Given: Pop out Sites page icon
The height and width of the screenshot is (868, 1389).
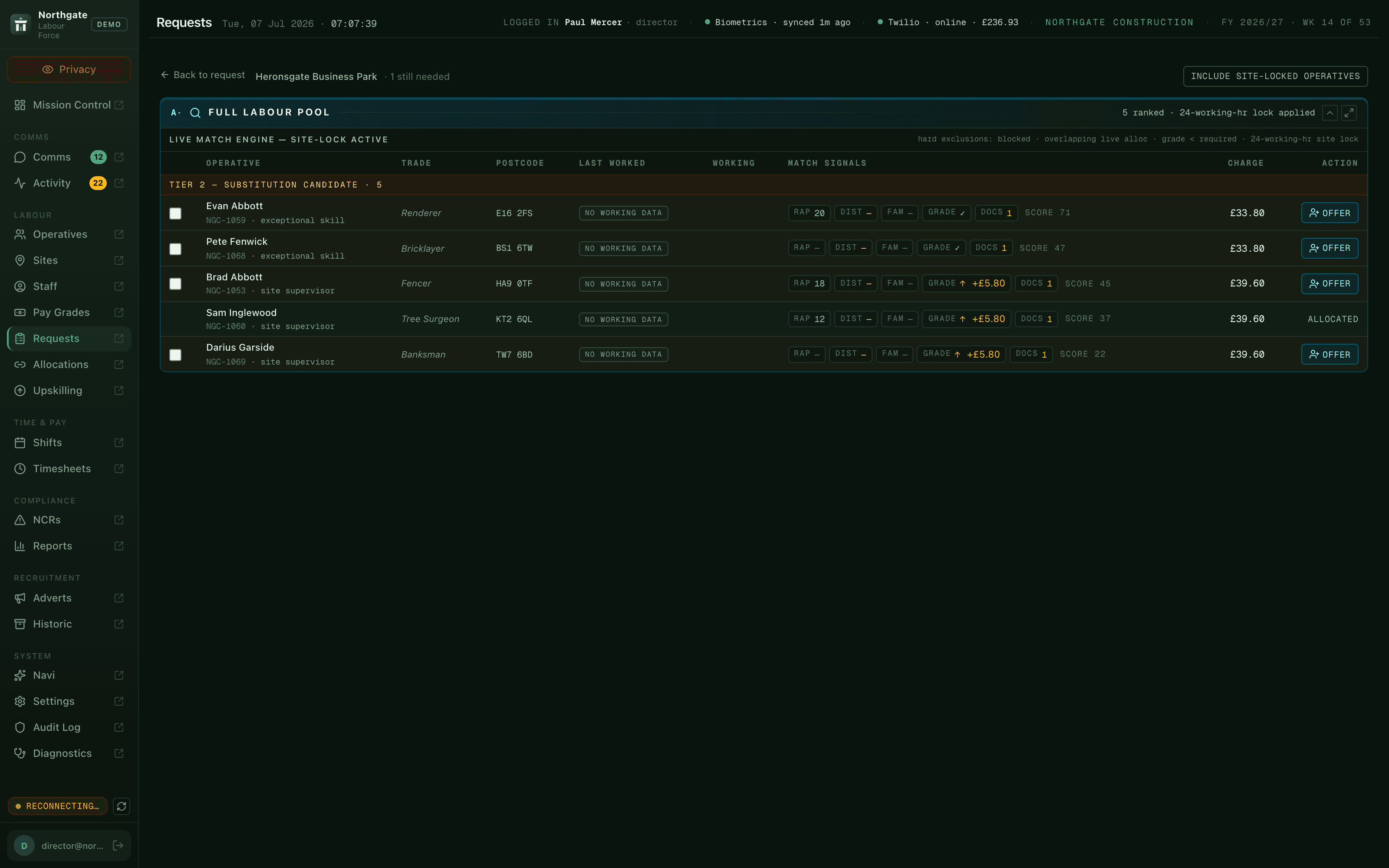Looking at the screenshot, I should (x=119, y=261).
